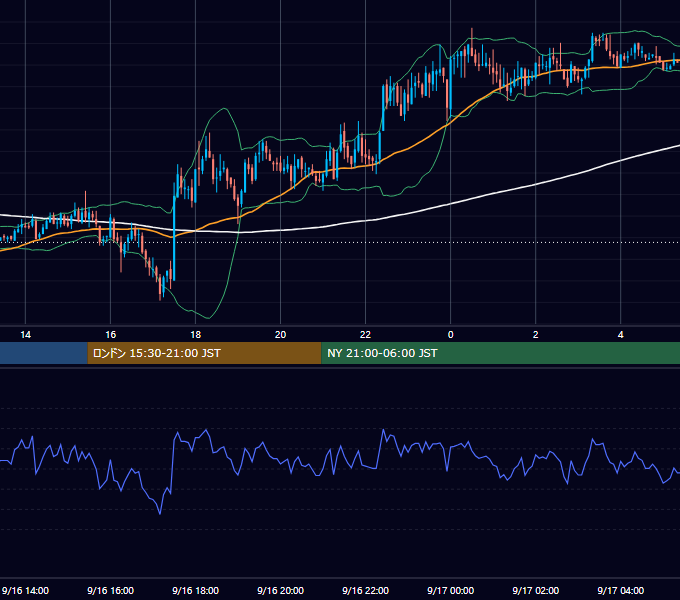The width and height of the screenshot is (680, 600).
Task: Select the 16 hour axis label
Action: [x=111, y=335]
